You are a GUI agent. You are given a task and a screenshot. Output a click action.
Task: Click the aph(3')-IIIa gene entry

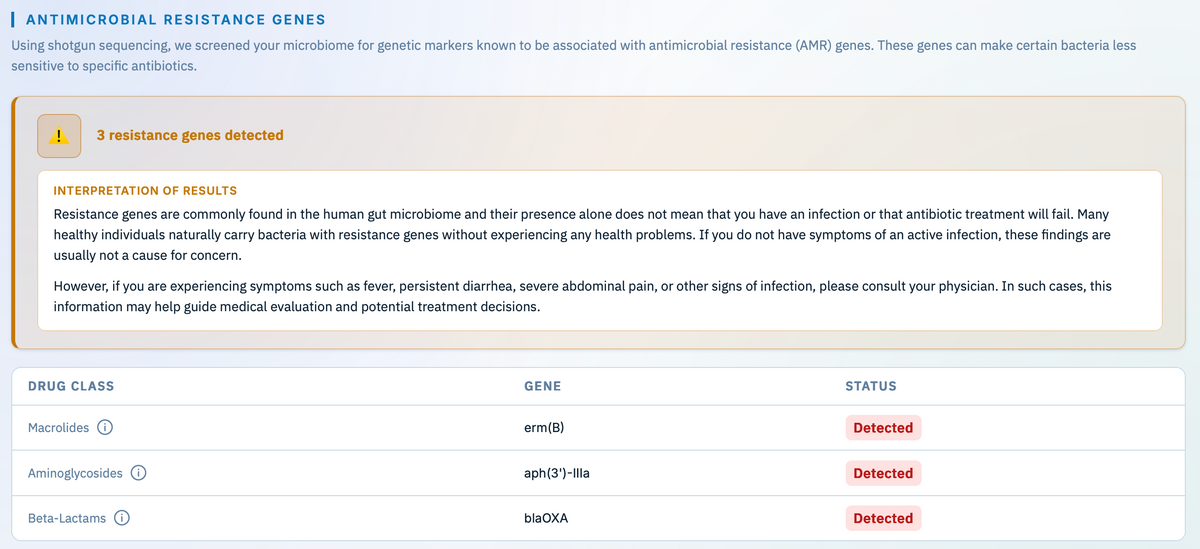point(557,473)
